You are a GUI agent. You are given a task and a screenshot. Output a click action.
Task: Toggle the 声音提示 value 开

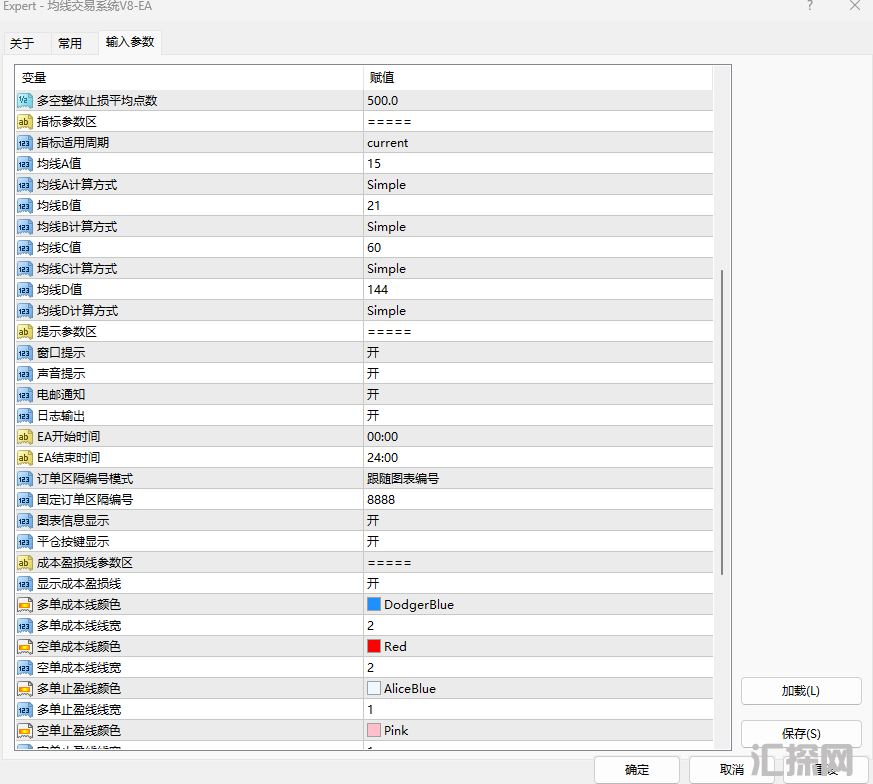373,373
